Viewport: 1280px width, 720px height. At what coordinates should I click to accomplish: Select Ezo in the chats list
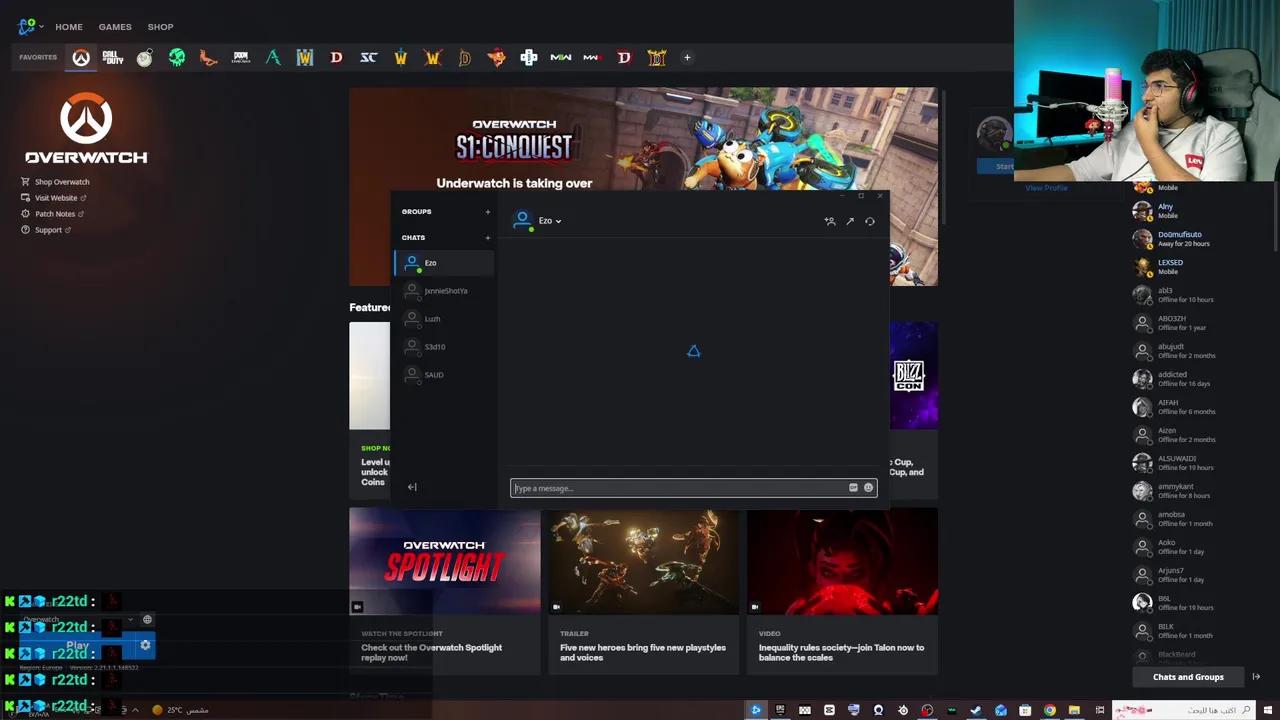coord(444,263)
